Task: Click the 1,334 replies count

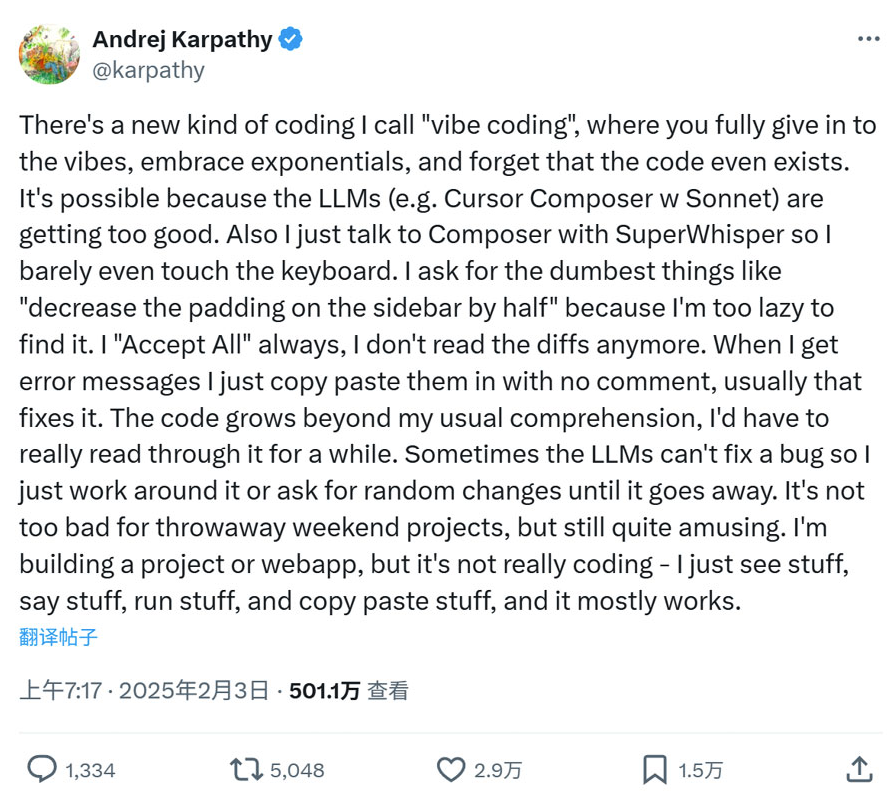Action: [x=90, y=770]
